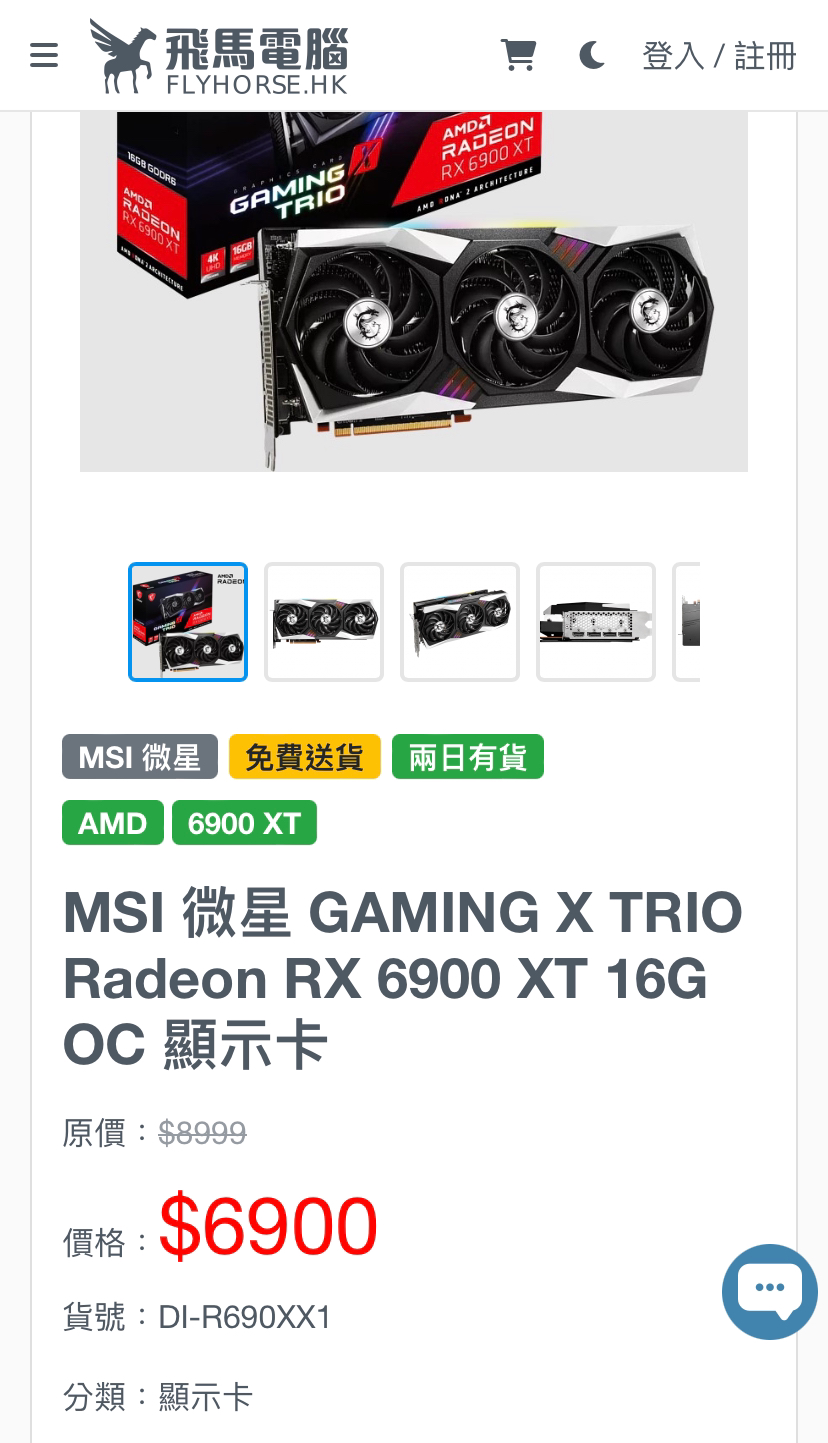The width and height of the screenshot is (828, 1443).
Task: Open the 顯示卡 category link
Action: 205,1397
